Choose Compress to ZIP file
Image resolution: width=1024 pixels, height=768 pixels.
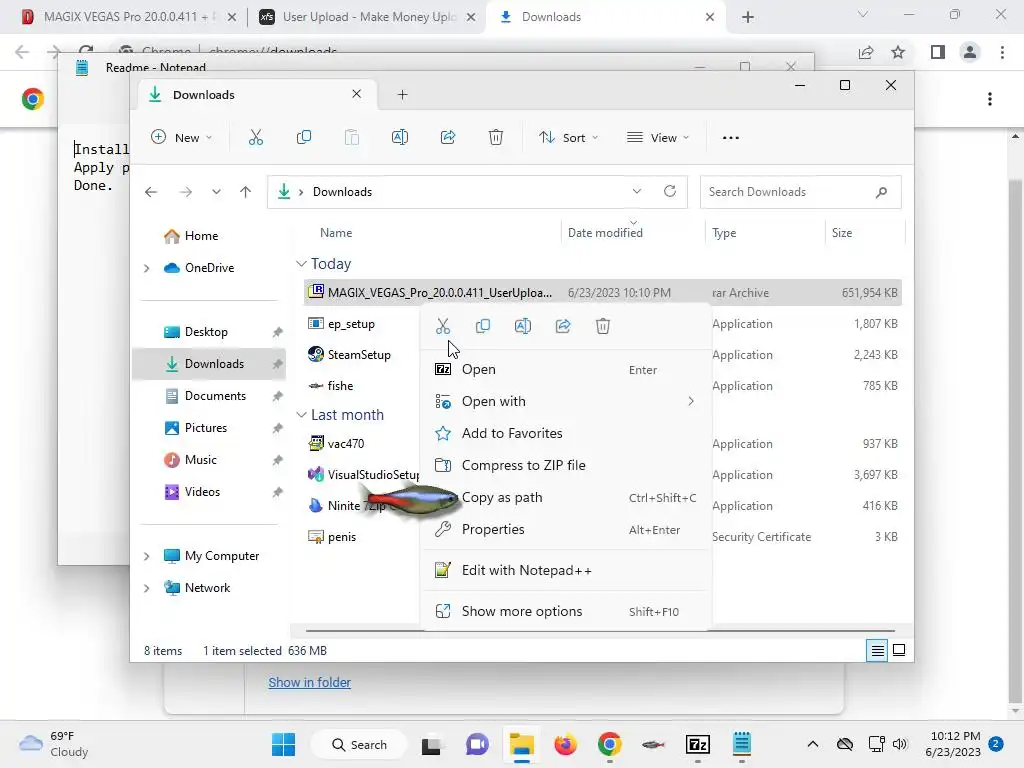coord(566,466)
